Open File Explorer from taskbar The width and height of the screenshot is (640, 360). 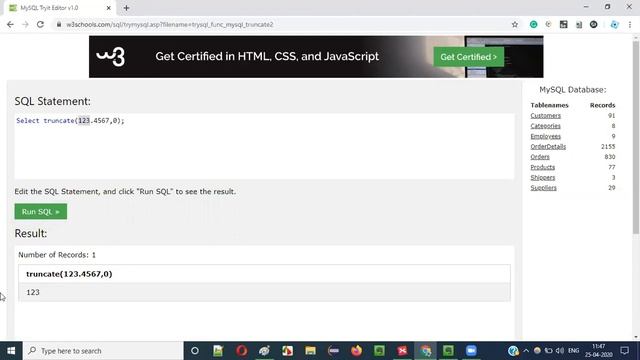310,351
